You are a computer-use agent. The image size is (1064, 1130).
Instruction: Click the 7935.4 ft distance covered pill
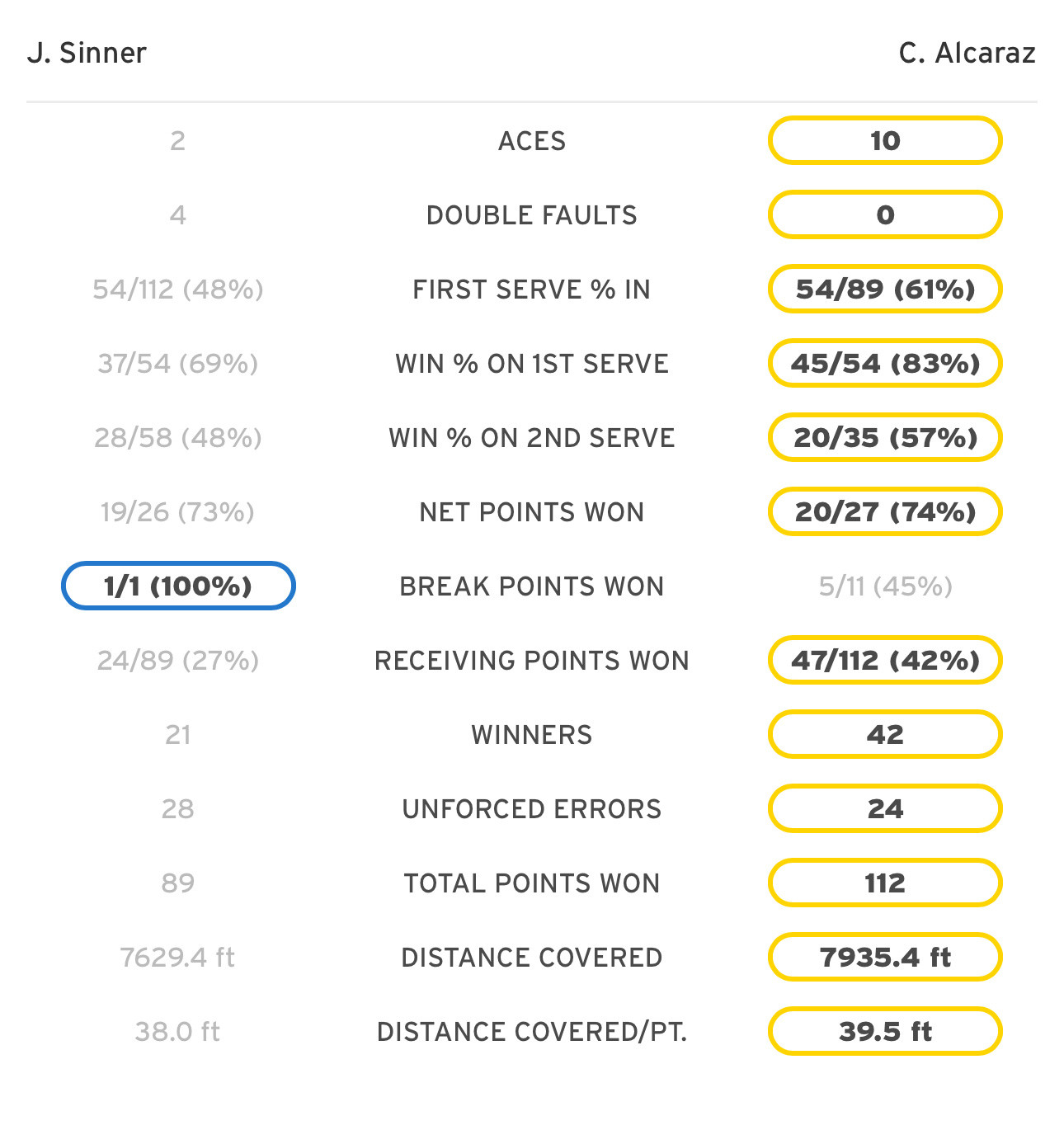885,957
